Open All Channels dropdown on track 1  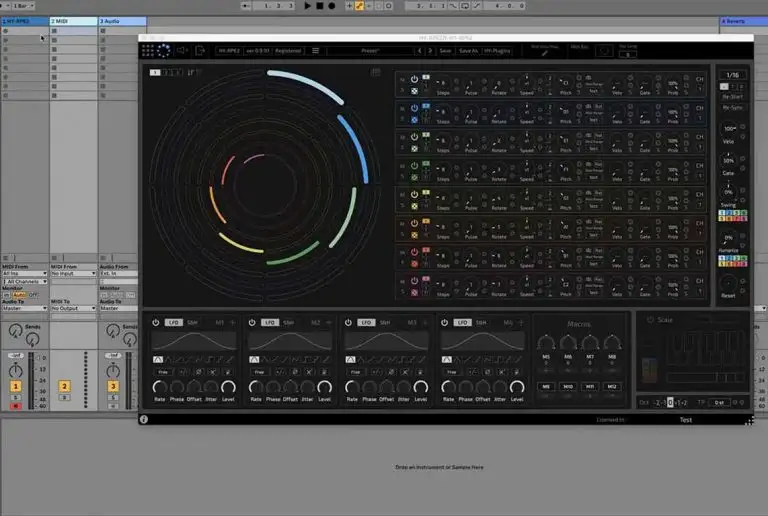25,281
